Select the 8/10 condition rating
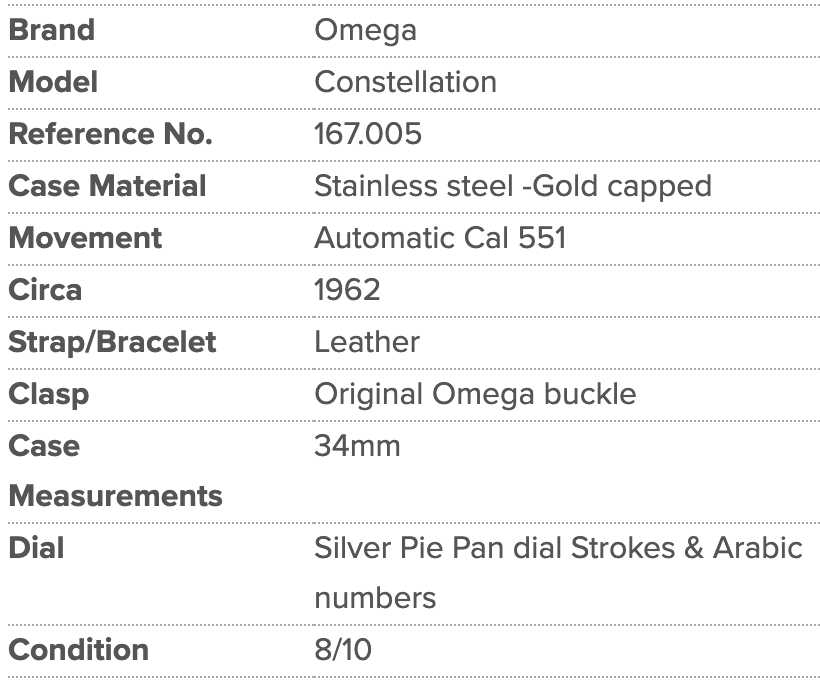 coord(343,650)
